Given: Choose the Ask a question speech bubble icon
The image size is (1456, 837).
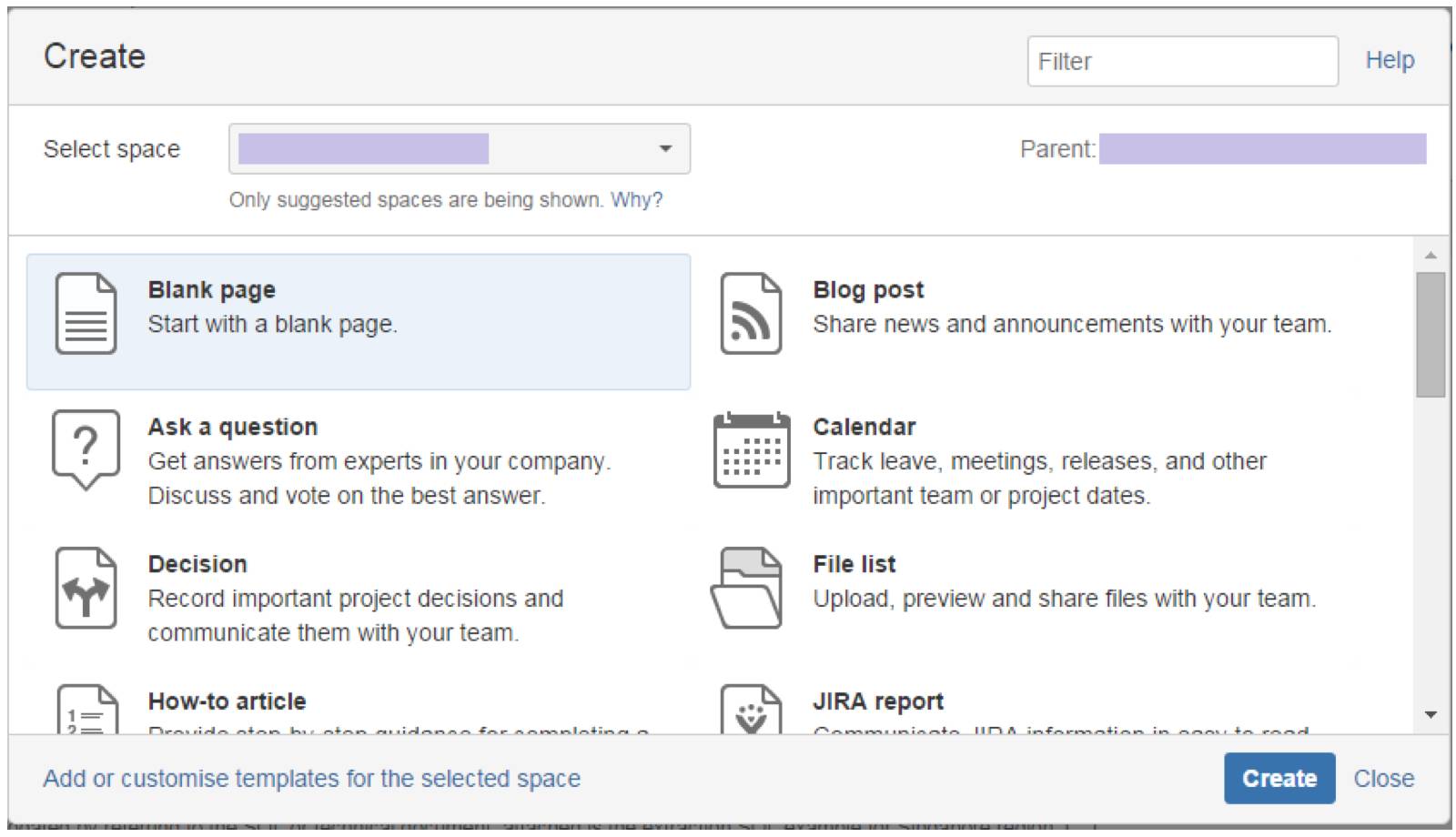Looking at the screenshot, I should (86, 448).
